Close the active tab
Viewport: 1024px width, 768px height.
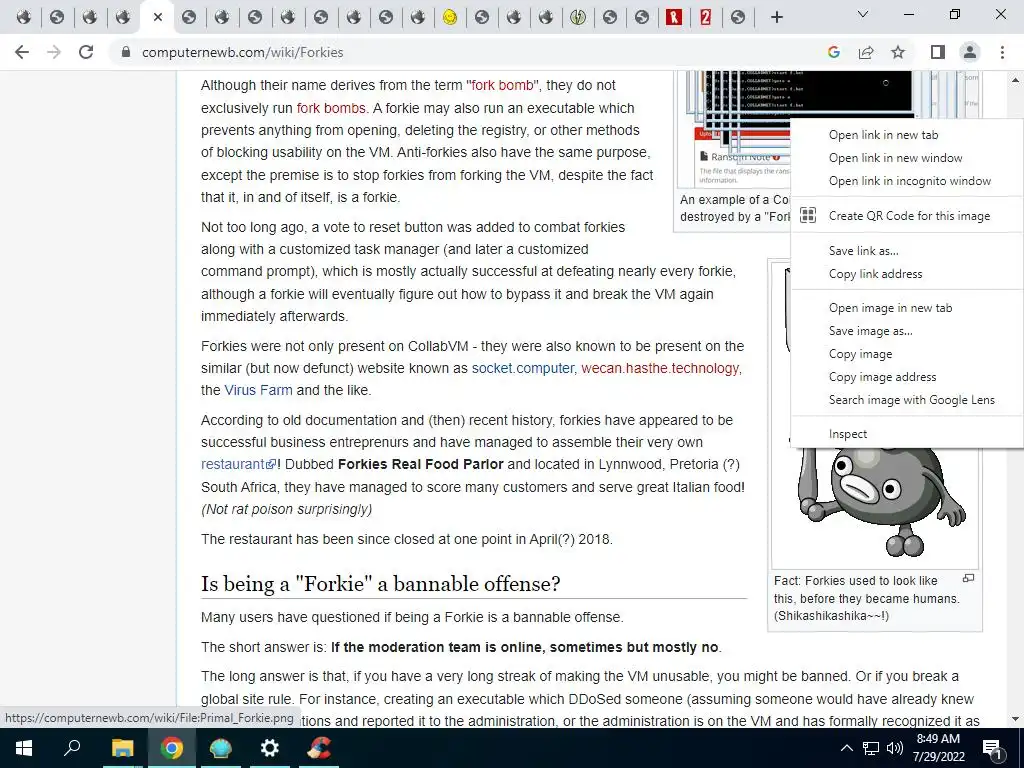(157, 18)
